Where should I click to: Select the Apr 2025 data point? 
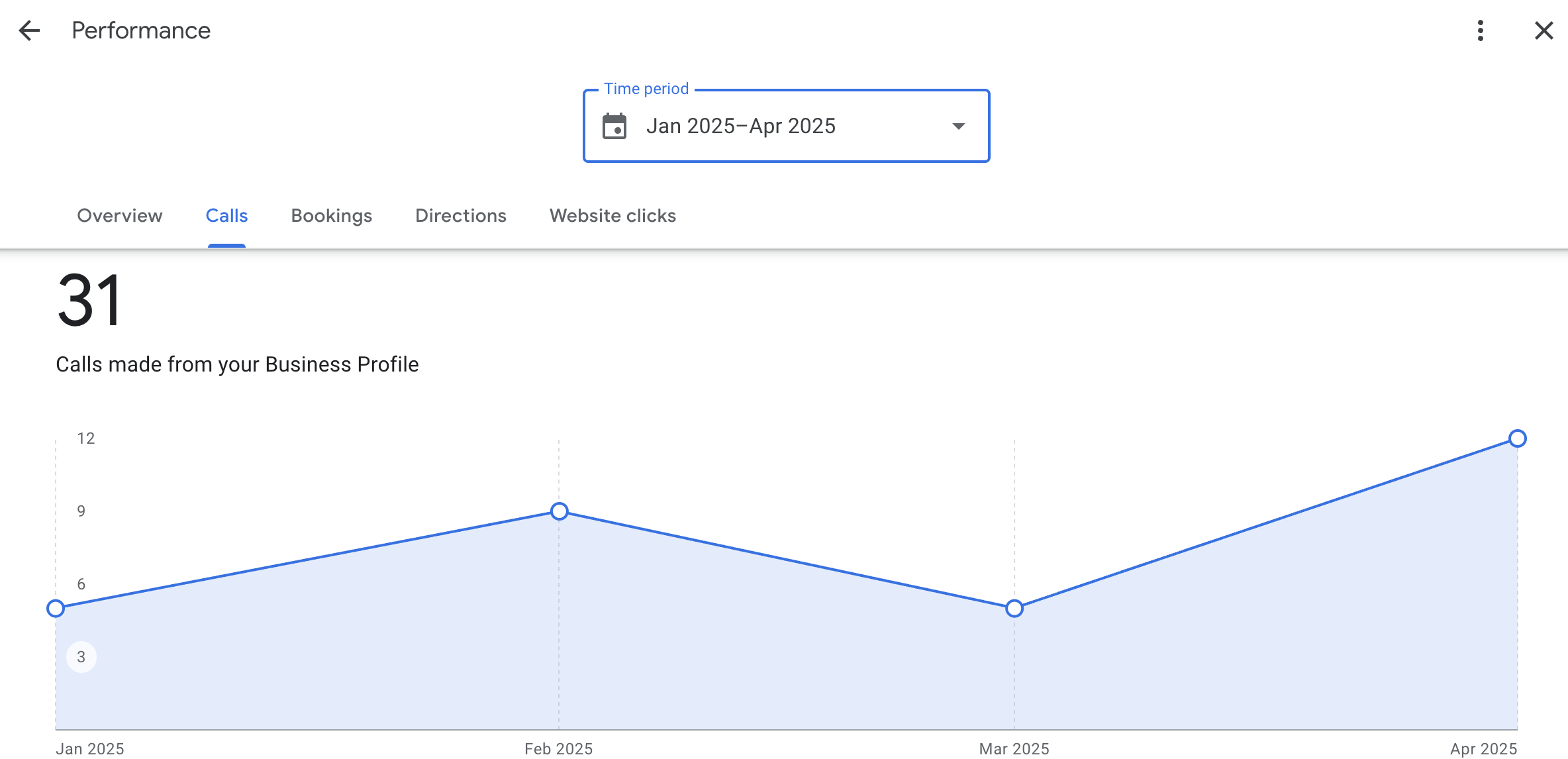pyautogui.click(x=1518, y=438)
